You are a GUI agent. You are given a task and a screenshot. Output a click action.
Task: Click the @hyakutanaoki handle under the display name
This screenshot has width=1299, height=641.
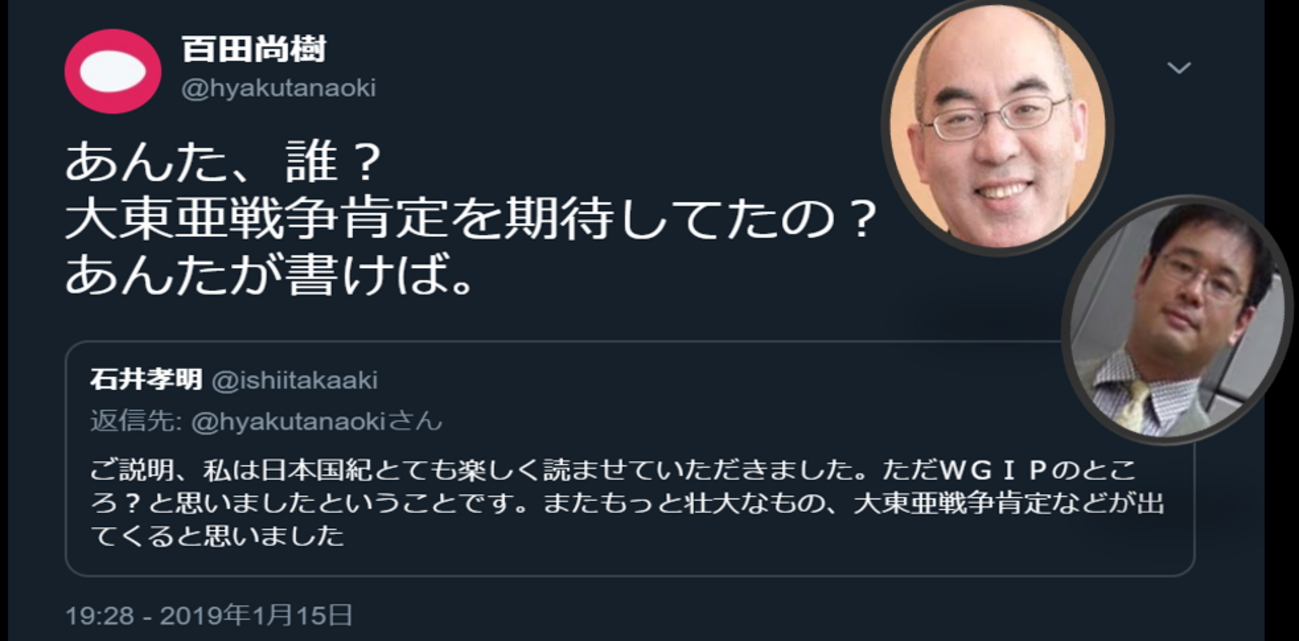tap(278, 88)
